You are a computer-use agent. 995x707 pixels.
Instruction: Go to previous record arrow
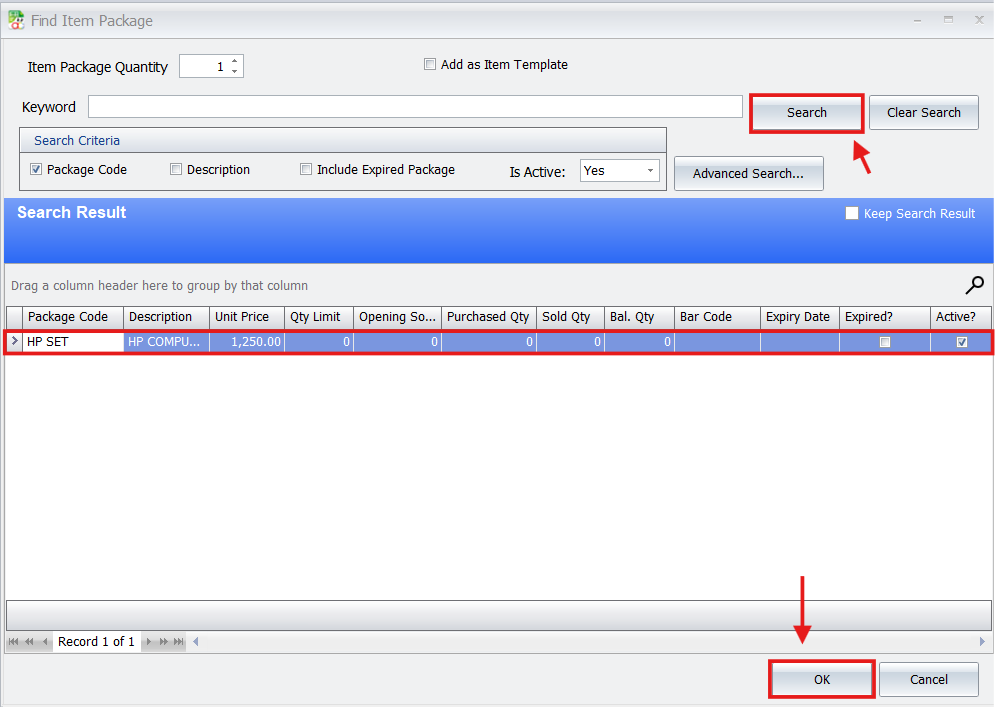point(45,642)
